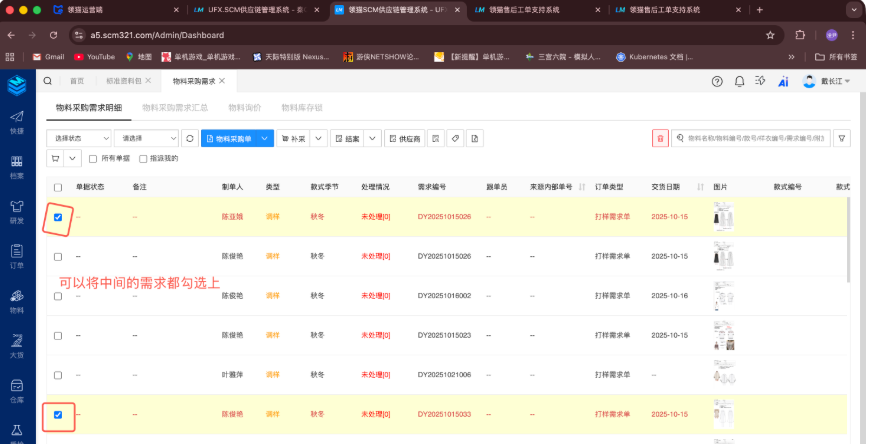Switch to 物料采购需求汇总 tab

(x=174, y=107)
